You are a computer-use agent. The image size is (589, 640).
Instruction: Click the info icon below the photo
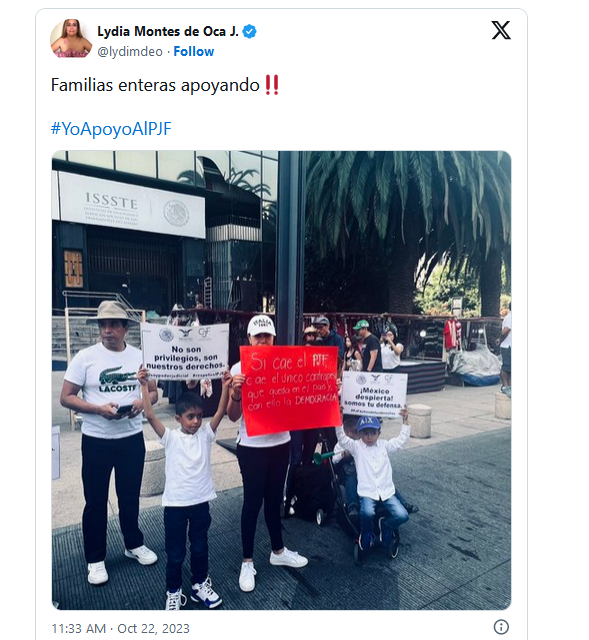point(501,627)
